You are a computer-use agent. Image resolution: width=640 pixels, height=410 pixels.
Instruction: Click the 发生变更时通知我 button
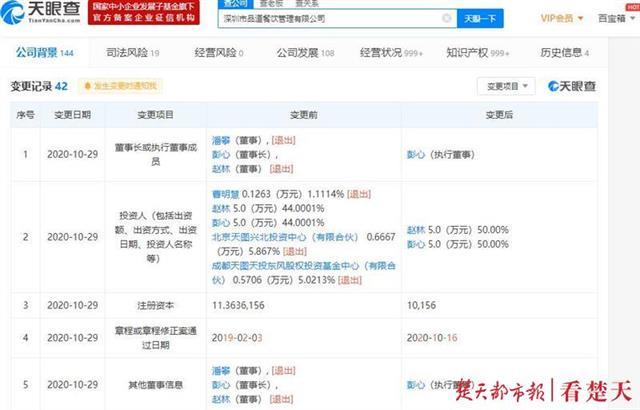click(120, 86)
